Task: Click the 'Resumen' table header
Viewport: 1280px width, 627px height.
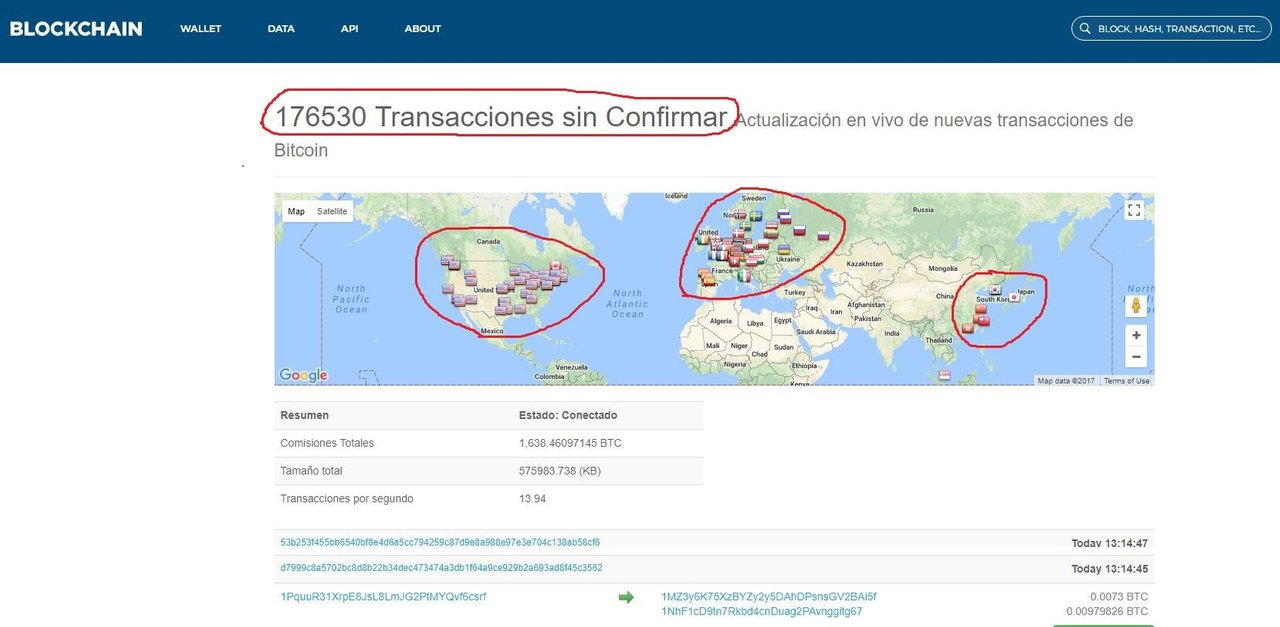Action: pos(304,415)
